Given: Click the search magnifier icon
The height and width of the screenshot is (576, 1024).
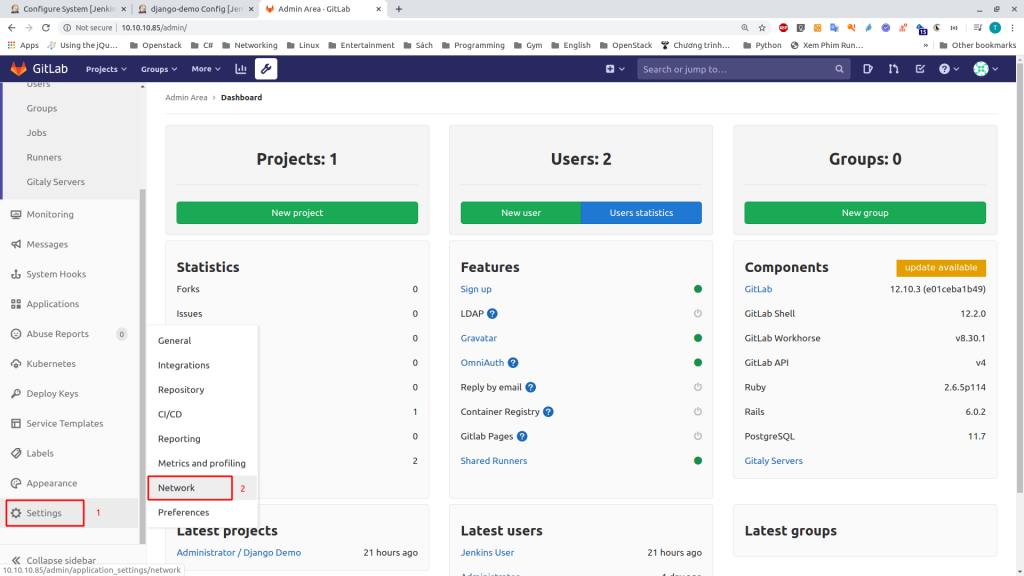Looking at the screenshot, I should (x=839, y=69).
